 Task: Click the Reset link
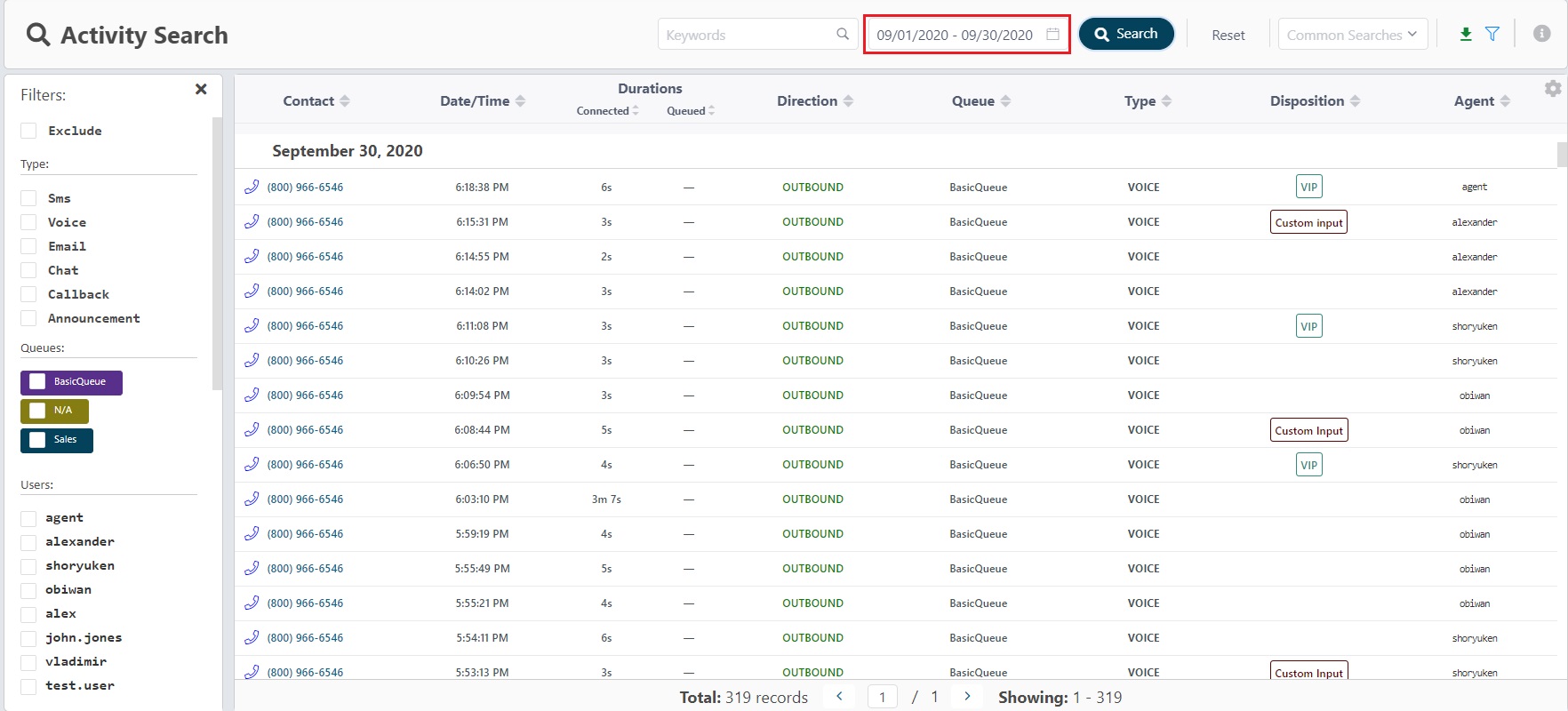[x=1228, y=36]
